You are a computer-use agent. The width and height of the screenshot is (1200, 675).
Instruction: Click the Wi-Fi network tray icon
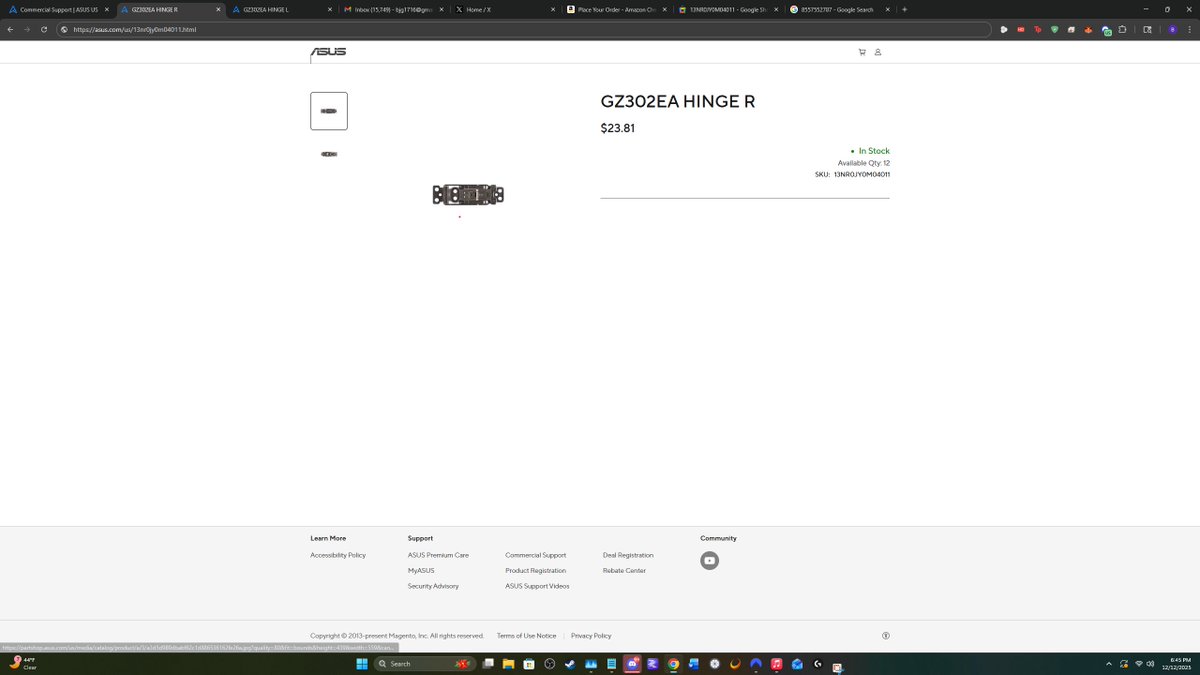coord(1138,664)
